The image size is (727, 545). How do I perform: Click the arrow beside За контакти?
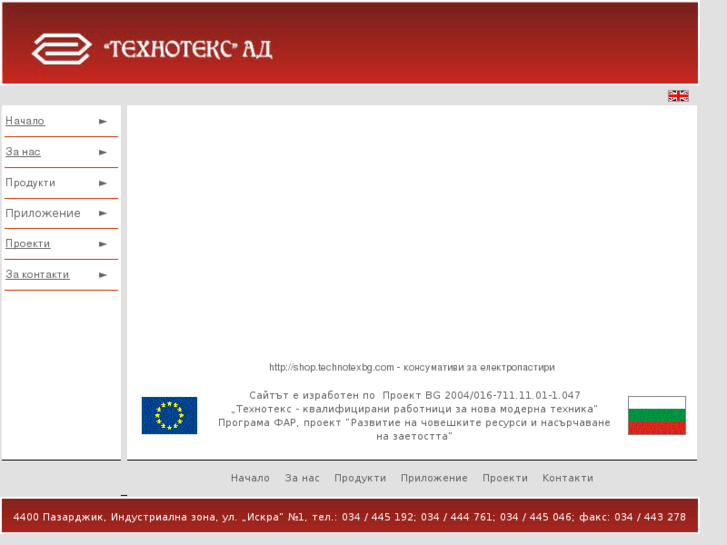pos(103,275)
